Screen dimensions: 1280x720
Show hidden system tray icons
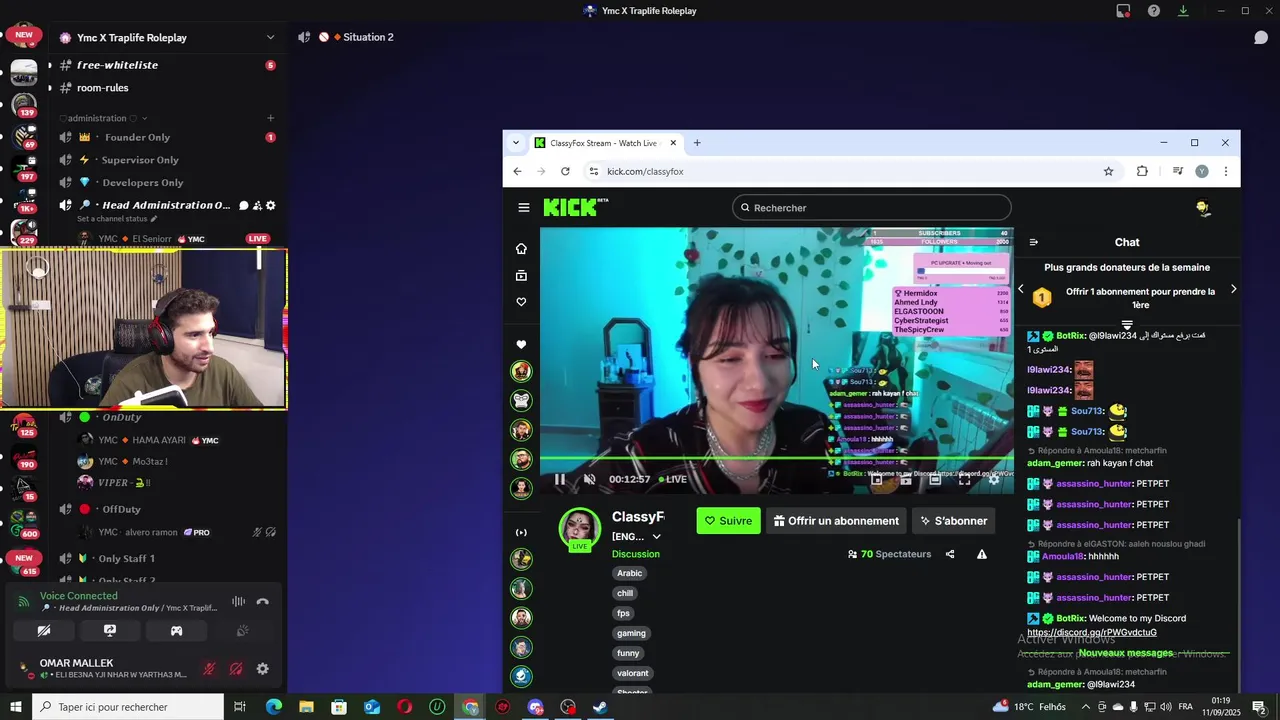click(x=1086, y=707)
